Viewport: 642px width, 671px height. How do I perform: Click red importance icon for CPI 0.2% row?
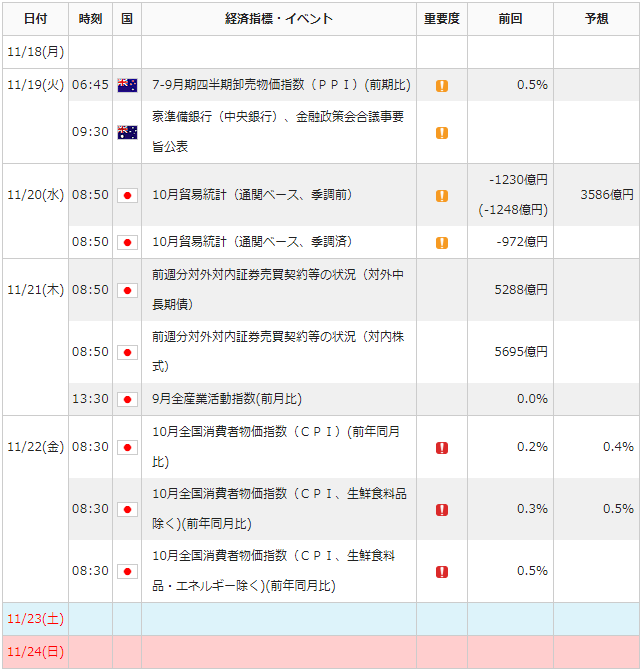(442, 448)
